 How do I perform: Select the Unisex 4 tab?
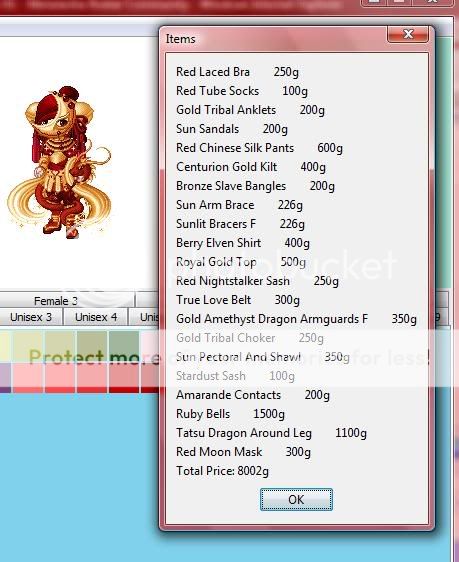96,317
